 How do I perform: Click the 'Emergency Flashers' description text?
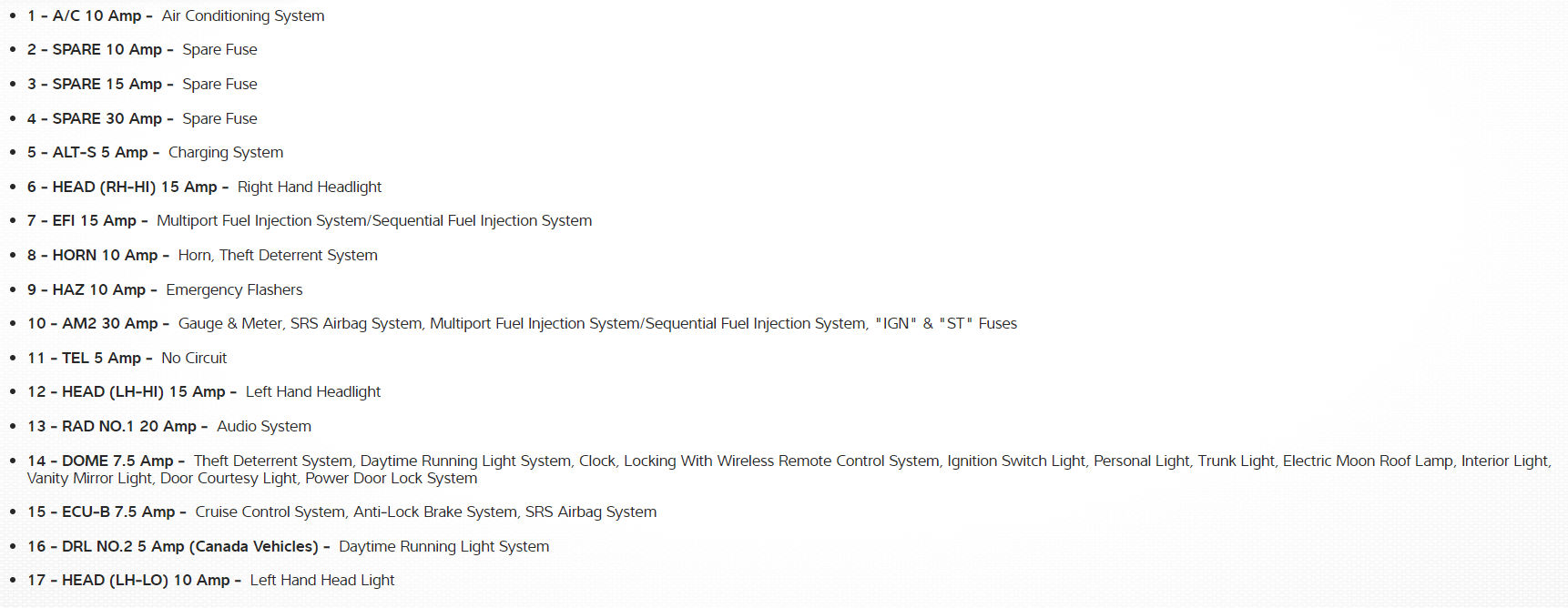pyautogui.click(x=234, y=290)
